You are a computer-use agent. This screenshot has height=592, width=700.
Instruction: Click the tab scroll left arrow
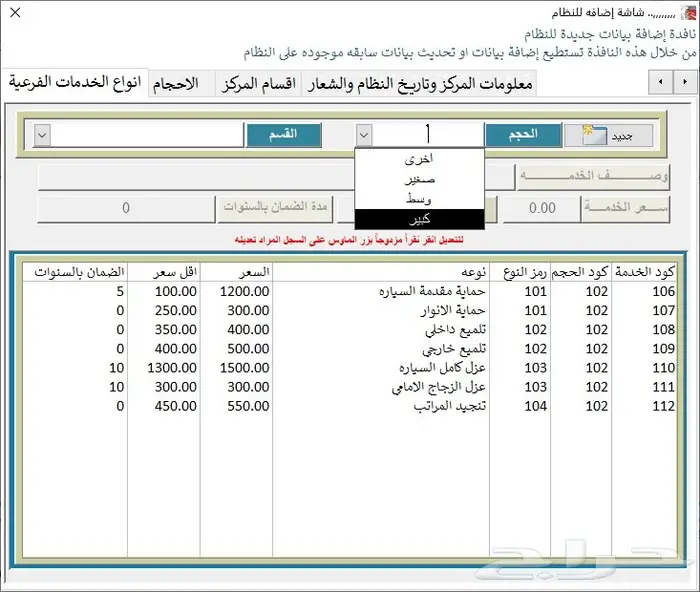pyautogui.click(x=660, y=82)
